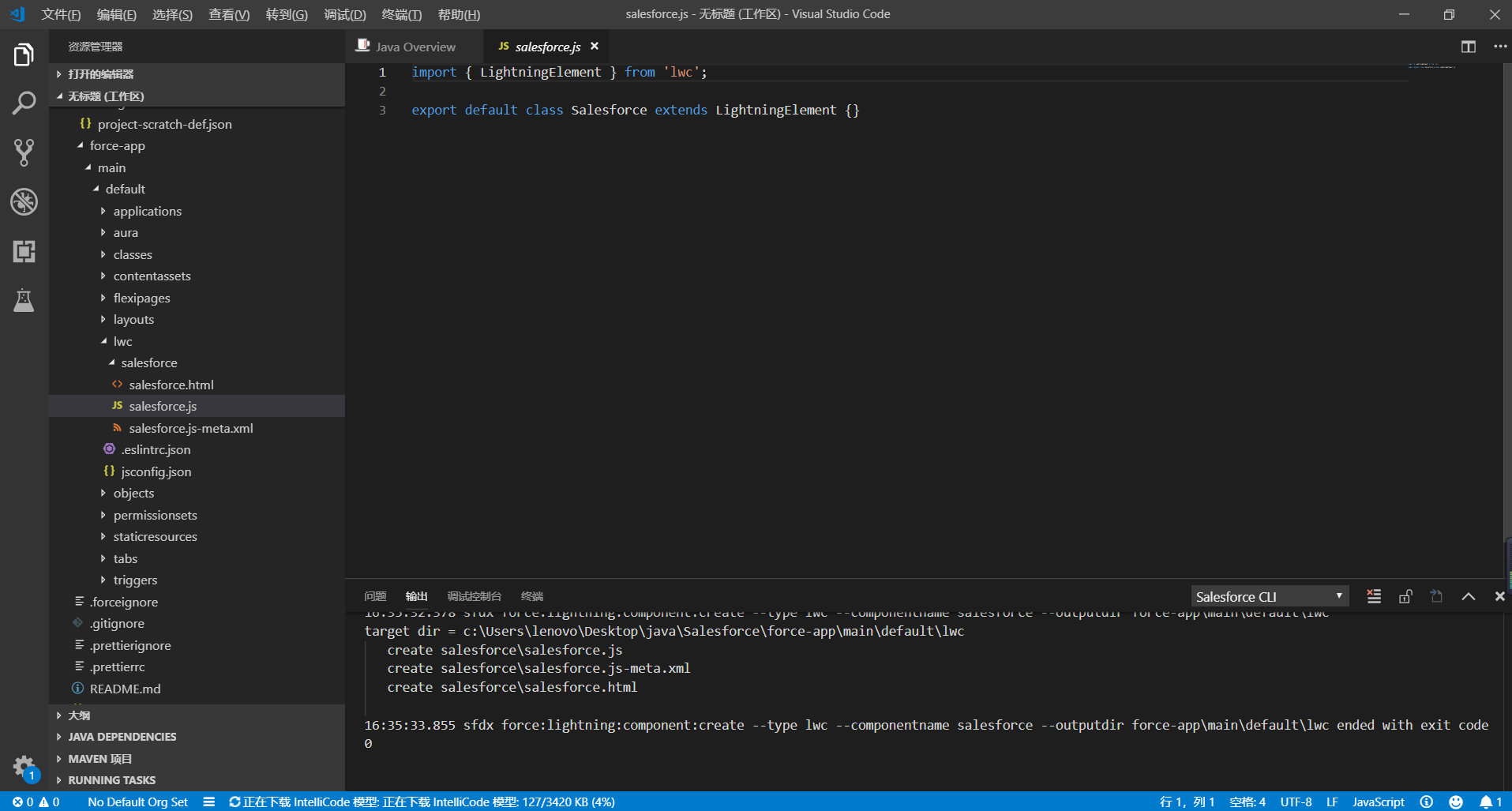Close the salesforce.js editor tab
The image size is (1512, 811).
(x=595, y=47)
